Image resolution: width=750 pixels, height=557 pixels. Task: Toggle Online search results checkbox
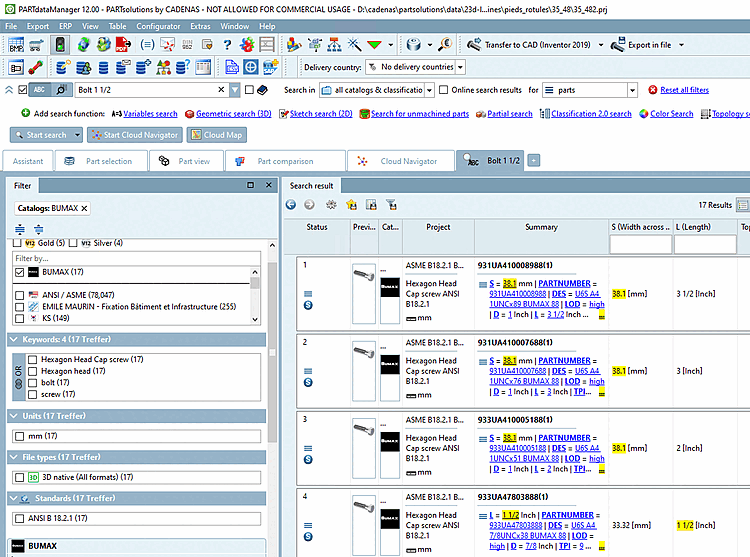(443, 90)
